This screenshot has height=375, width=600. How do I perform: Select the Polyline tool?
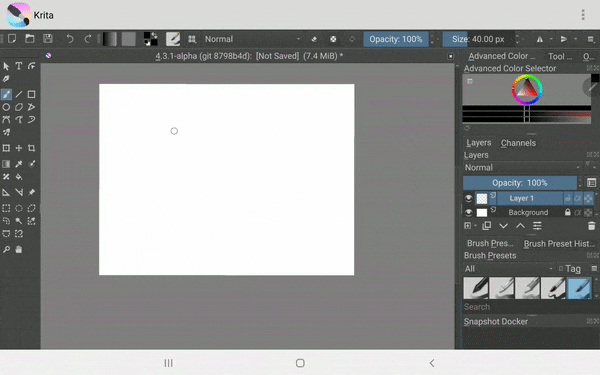pos(31,107)
